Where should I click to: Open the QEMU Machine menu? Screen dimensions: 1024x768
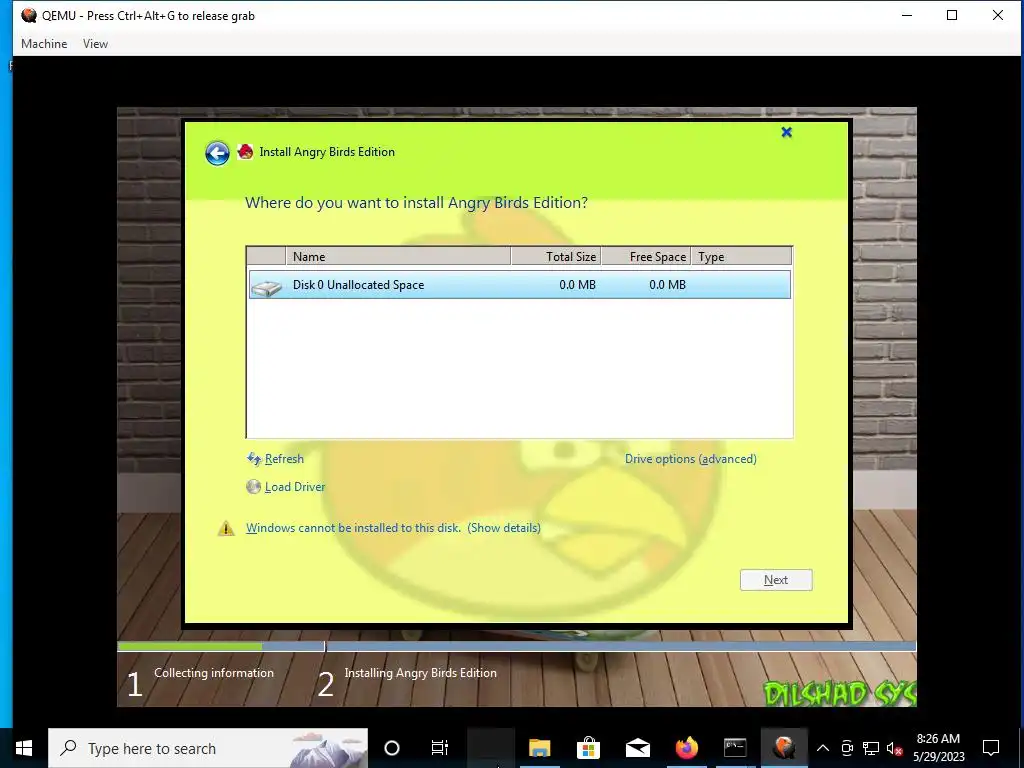(44, 44)
